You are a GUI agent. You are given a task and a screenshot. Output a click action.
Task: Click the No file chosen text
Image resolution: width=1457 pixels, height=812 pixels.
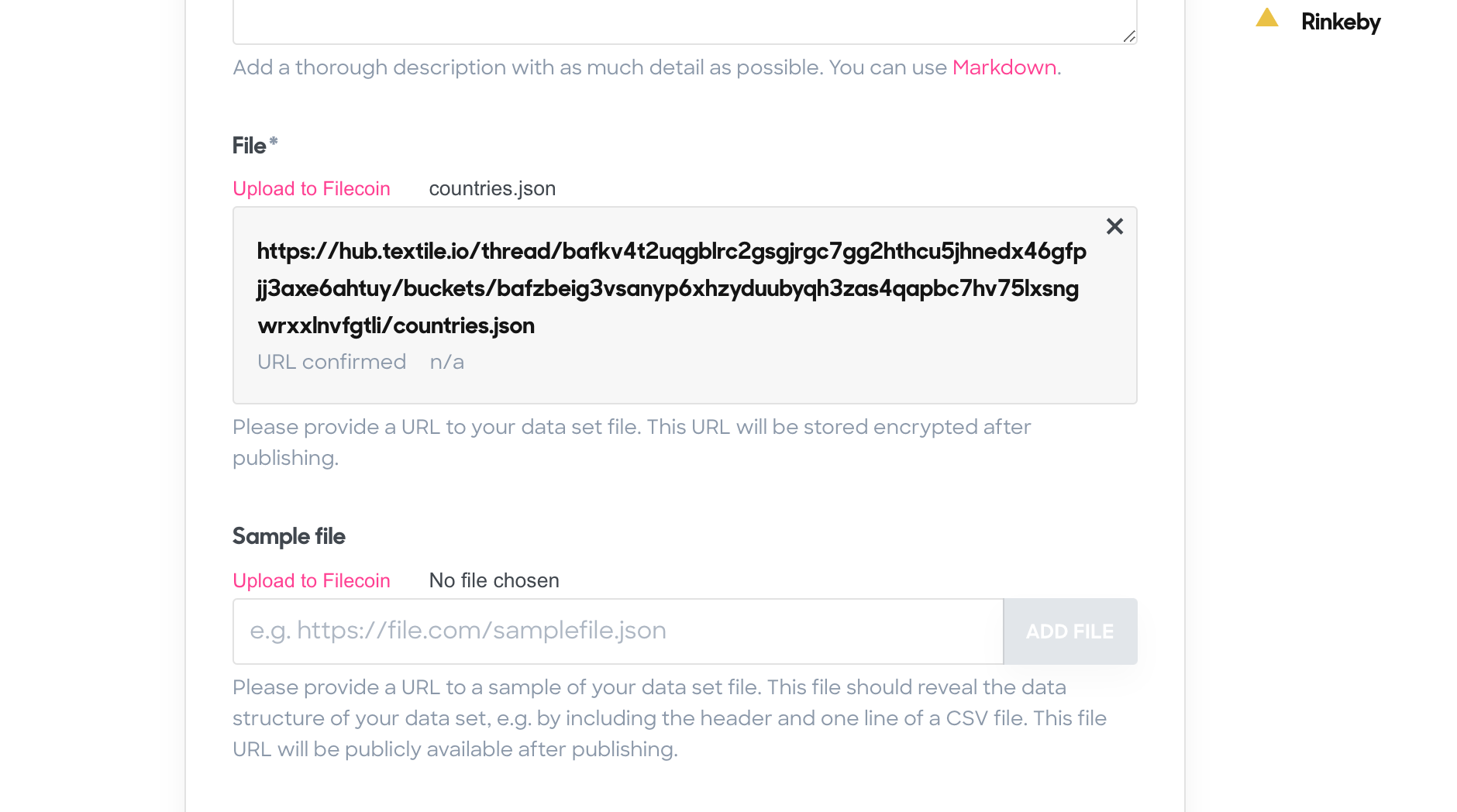(494, 580)
